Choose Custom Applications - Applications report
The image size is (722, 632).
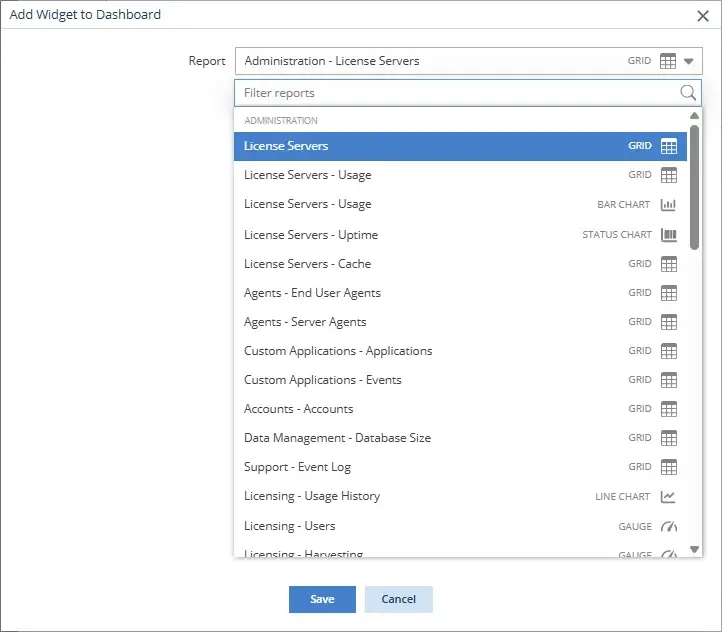point(460,351)
